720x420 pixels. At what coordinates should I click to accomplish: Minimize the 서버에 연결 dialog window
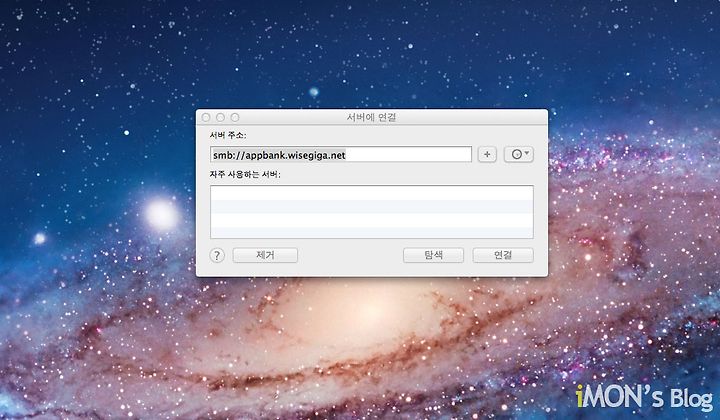pyautogui.click(x=220, y=118)
